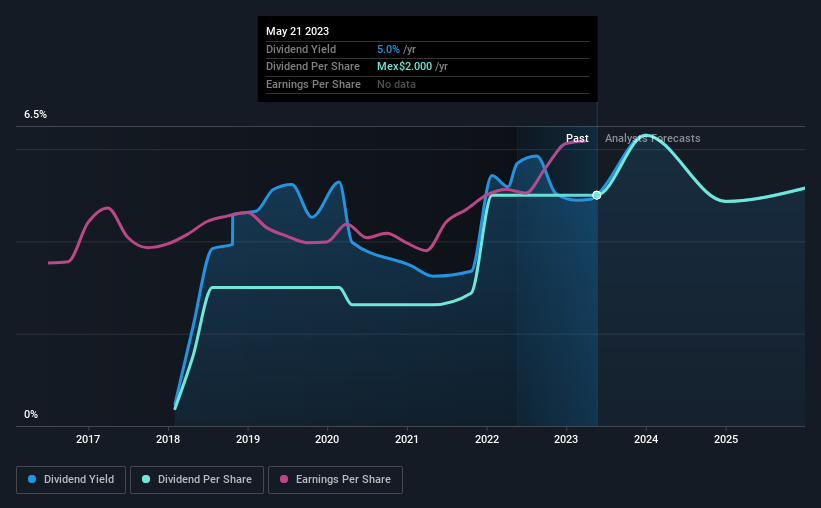Click the tooltip 'No data' value
This screenshot has width=821, height=508.
[396, 84]
